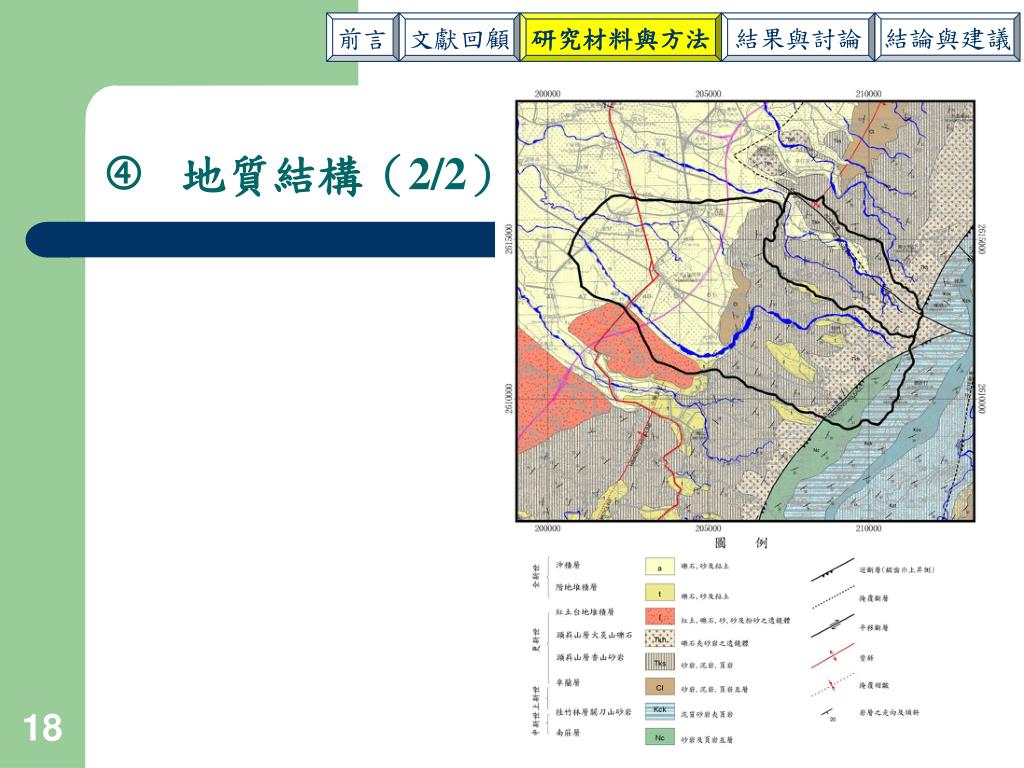Click the legend text 卓蘭層
Image resolution: width=1024 pixels, height=768 pixels.
tap(568, 682)
